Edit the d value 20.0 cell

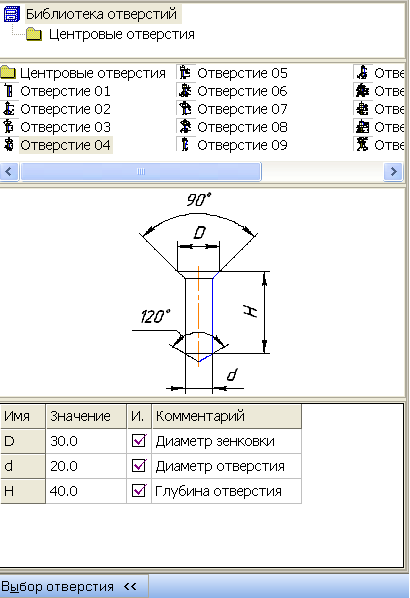click(86, 466)
